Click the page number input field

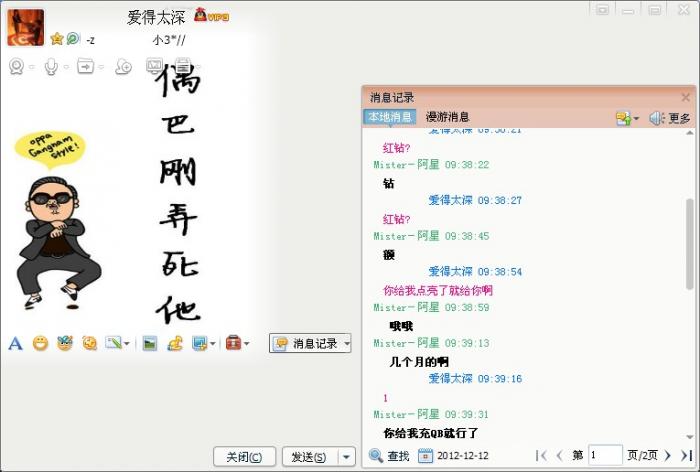(x=605, y=455)
